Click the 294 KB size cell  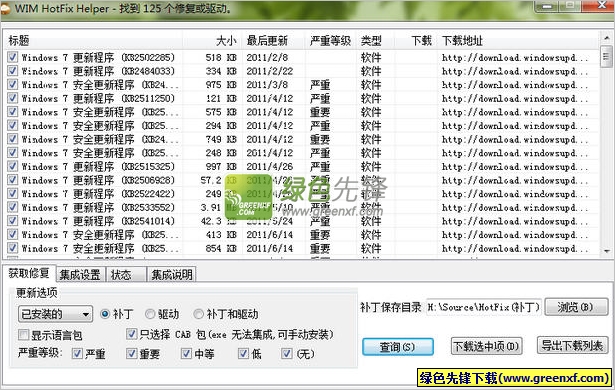[x=221, y=126]
